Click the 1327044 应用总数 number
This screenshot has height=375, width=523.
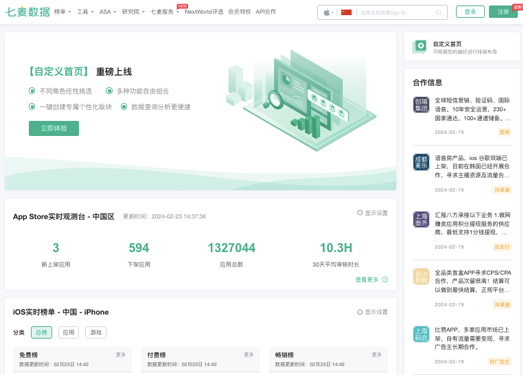231,248
